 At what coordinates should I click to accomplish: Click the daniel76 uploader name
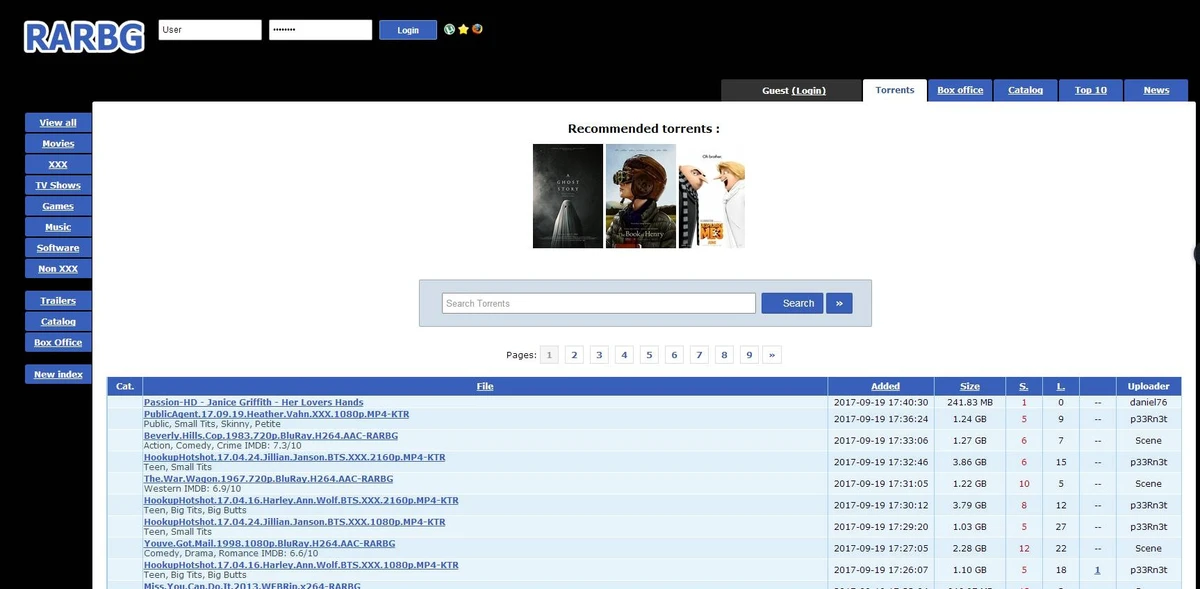coord(1148,402)
